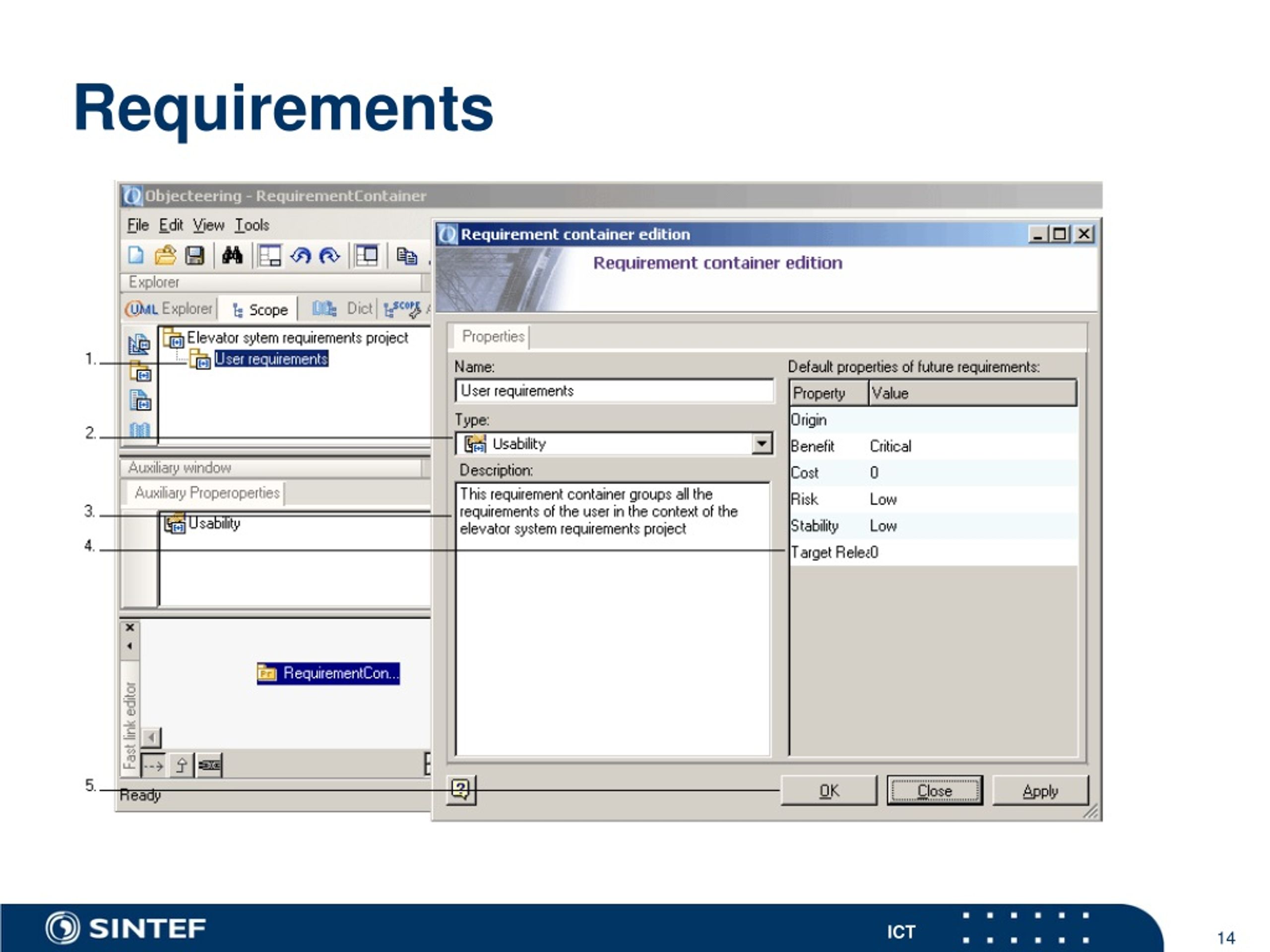1270x952 pixels.
Task: Open the Edit menu
Action: tap(171, 225)
